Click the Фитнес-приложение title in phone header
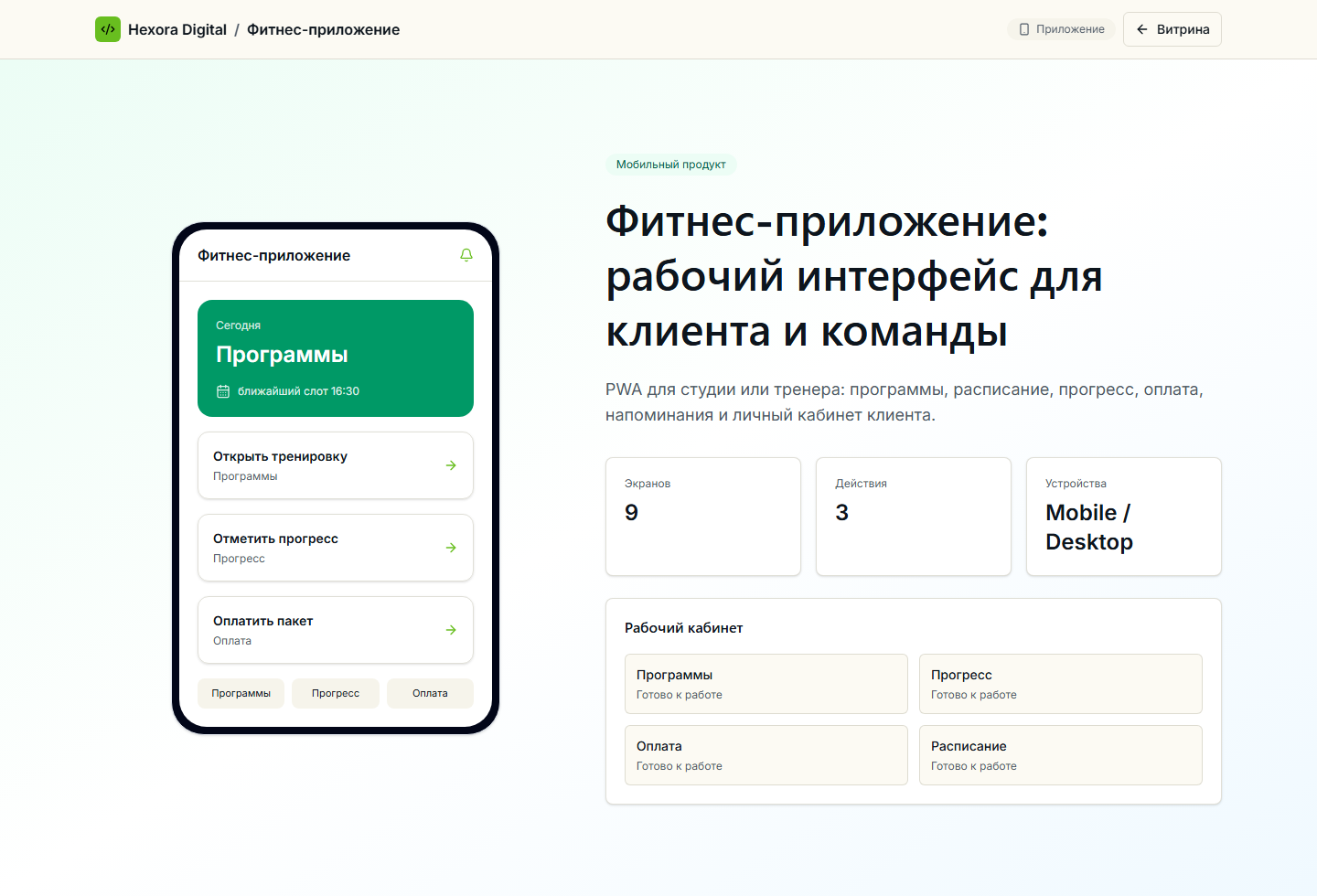 coord(274,255)
